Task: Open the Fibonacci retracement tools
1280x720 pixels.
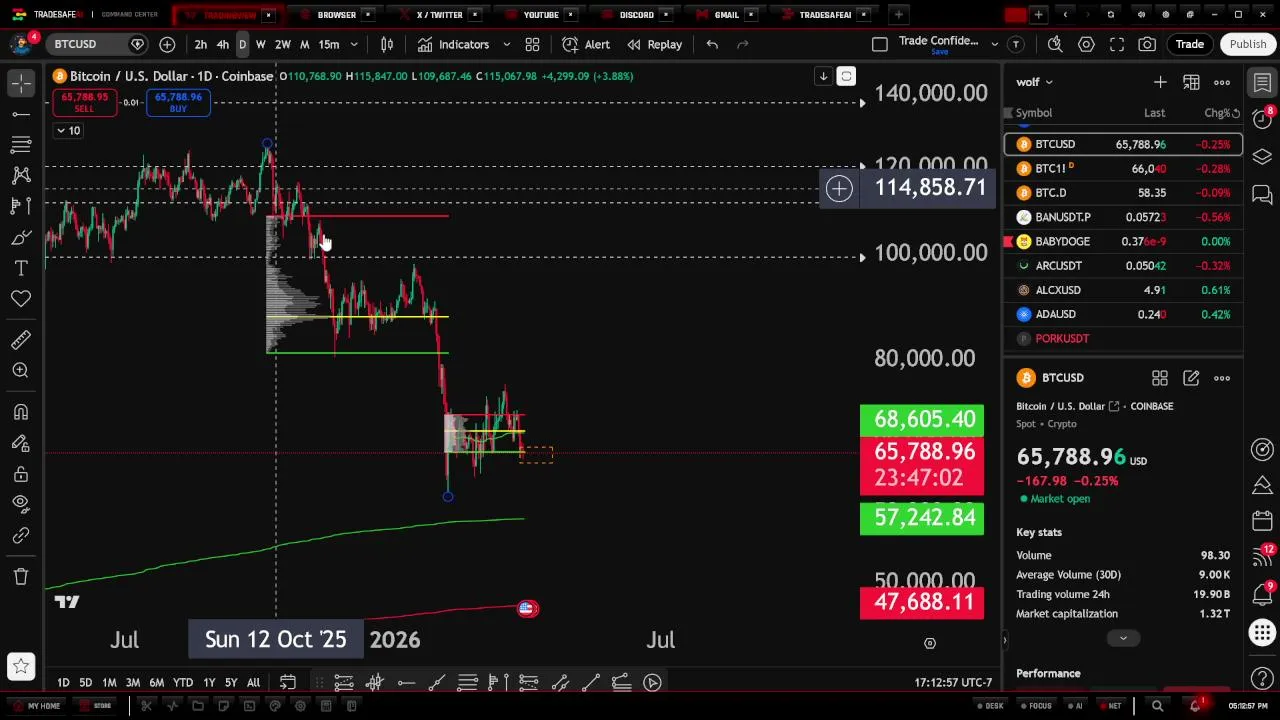Action: coord(21,145)
